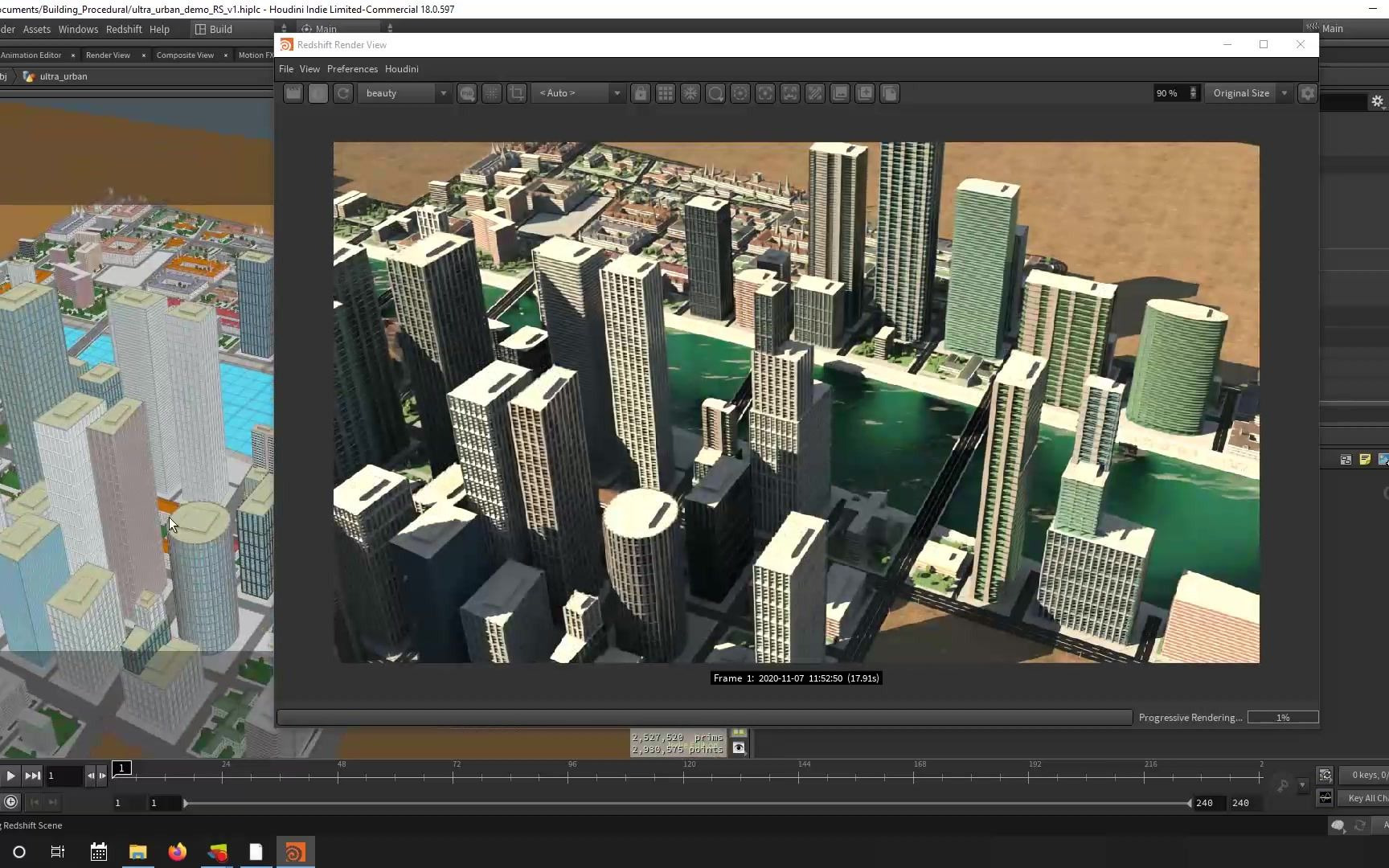Screen dimensions: 1389x868
Task: Click the refresh render icon
Action: [343, 93]
